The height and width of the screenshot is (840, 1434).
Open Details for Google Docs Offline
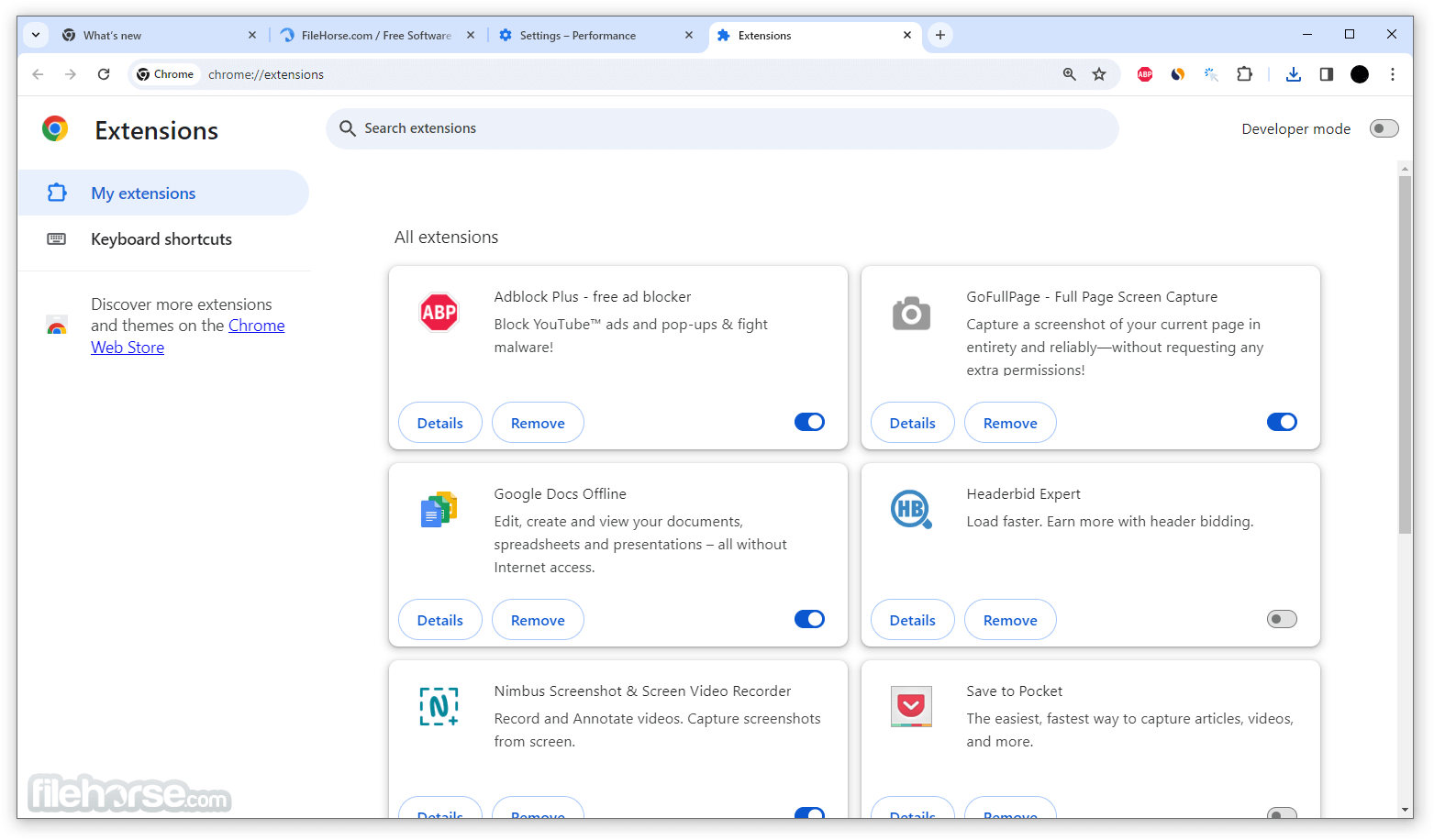(x=440, y=620)
